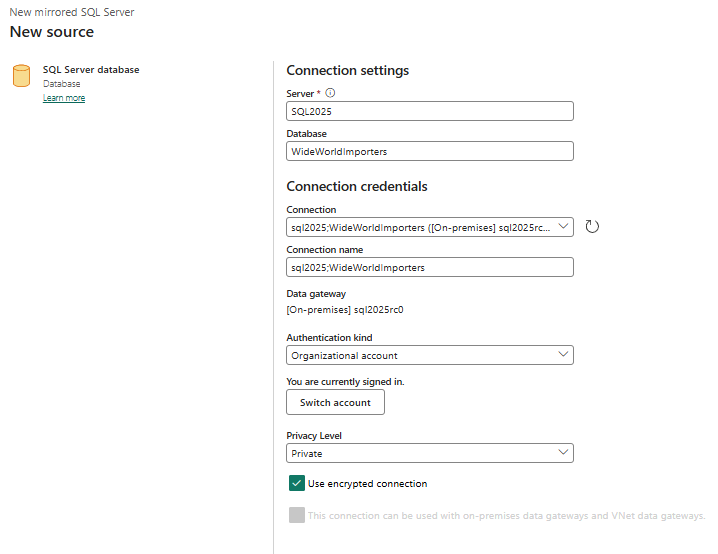This screenshot has width=718, height=554.
Task: Click the New mirrored SQL Server title
Action: pyautogui.click(x=72, y=12)
